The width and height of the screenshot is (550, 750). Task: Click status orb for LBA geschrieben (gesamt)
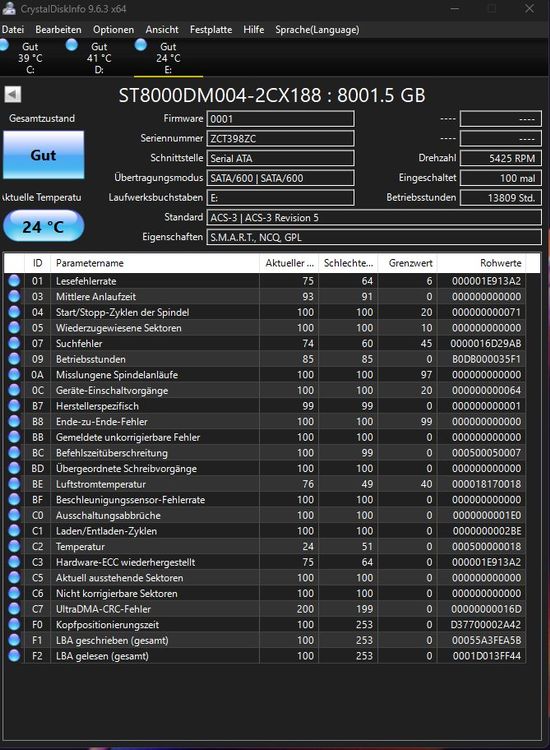[14, 640]
